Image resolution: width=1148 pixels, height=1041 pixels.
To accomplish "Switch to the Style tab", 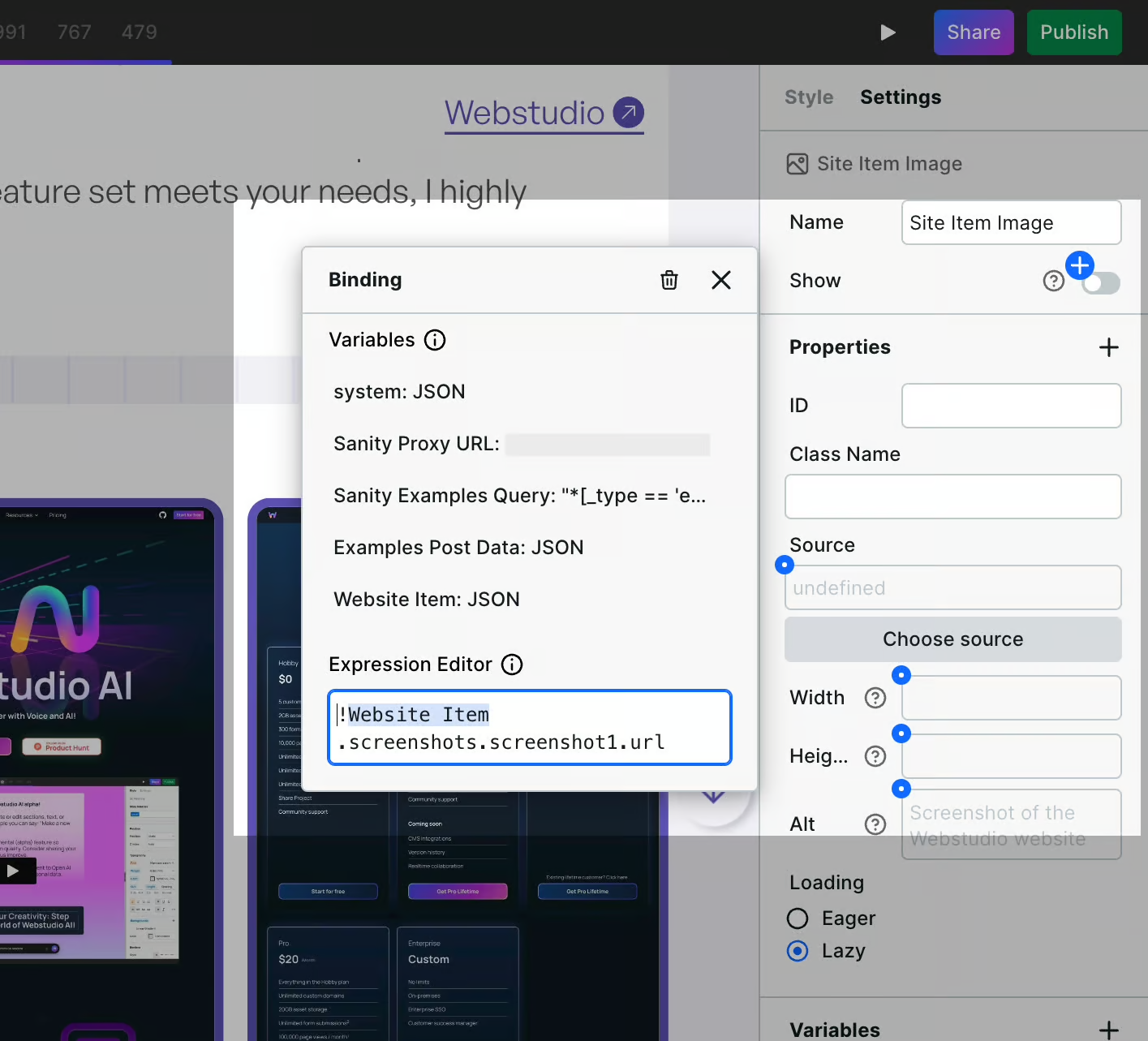I will [x=808, y=97].
